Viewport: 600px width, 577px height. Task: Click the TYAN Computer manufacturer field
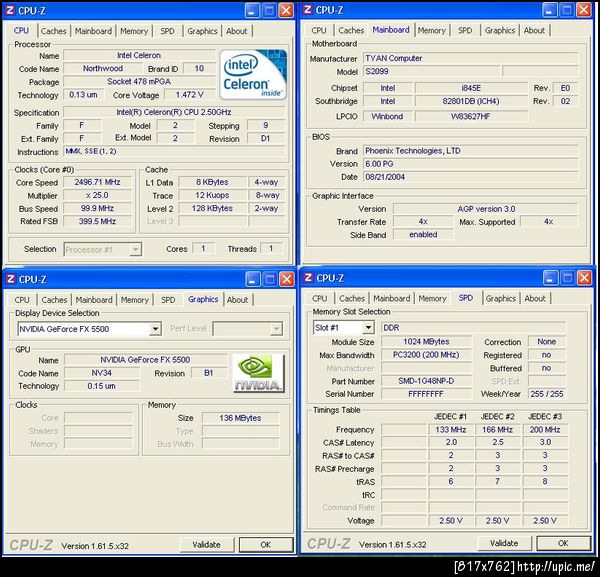470,58
